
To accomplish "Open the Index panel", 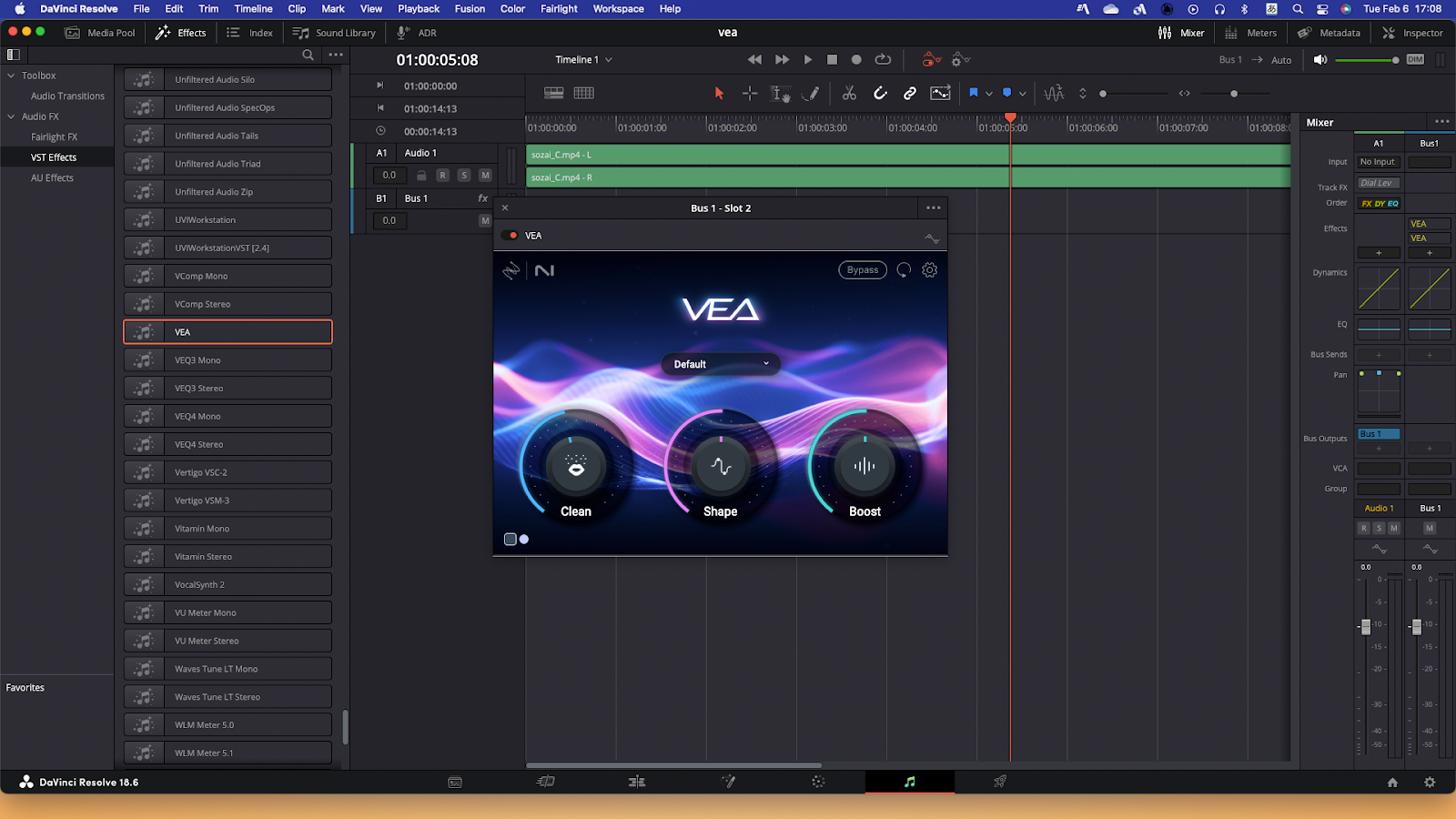I will point(250,33).
